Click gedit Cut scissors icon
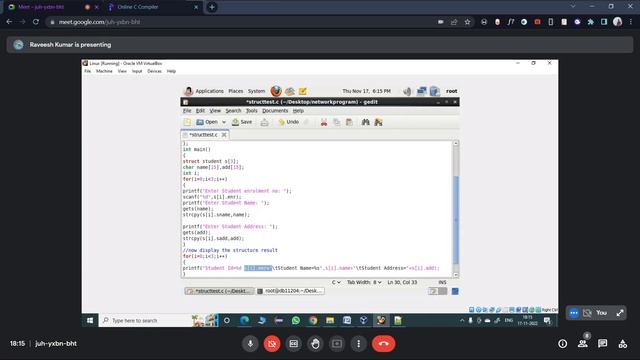 point(324,122)
